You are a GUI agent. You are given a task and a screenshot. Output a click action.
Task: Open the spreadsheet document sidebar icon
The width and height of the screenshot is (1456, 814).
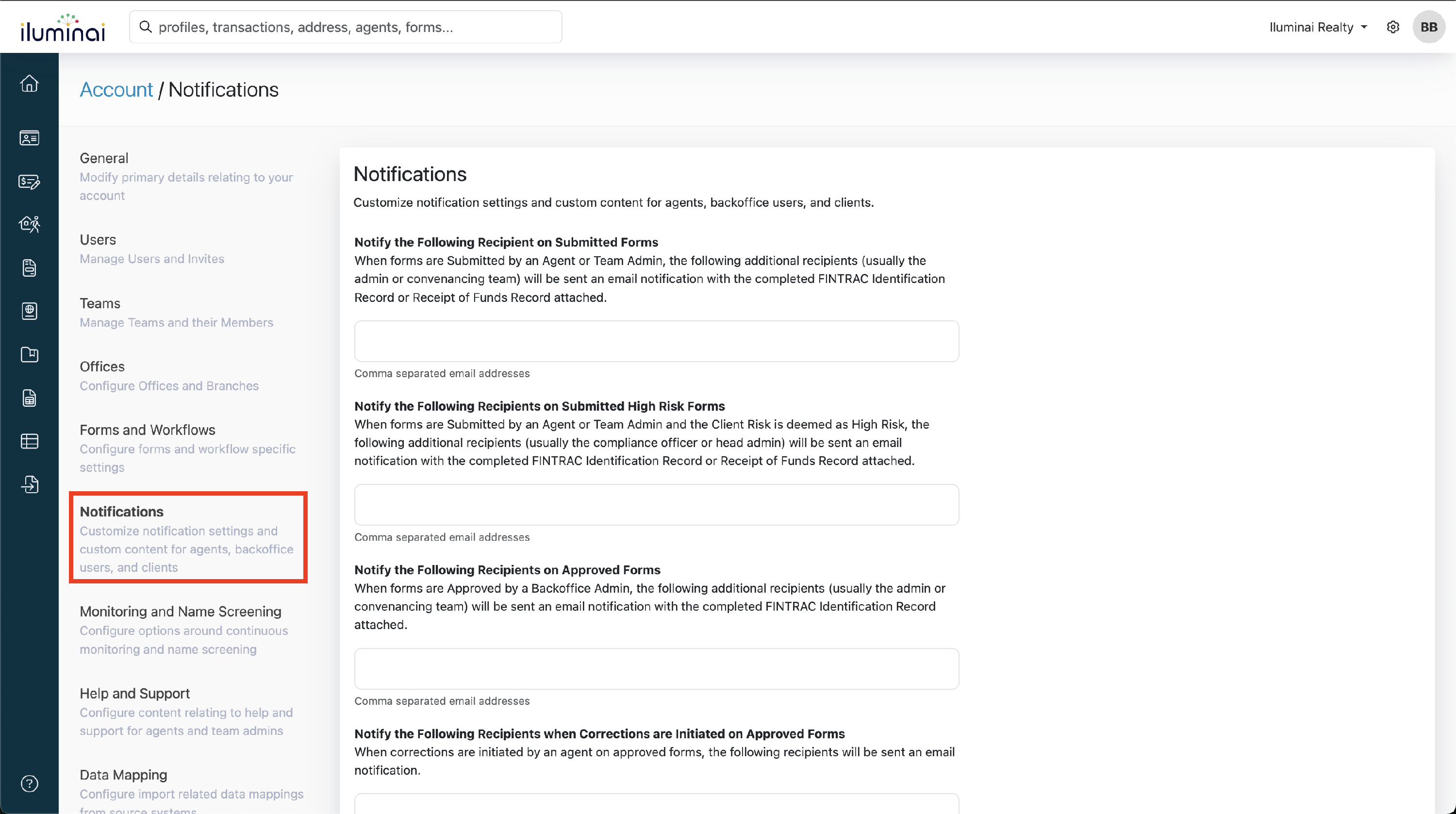pos(30,398)
